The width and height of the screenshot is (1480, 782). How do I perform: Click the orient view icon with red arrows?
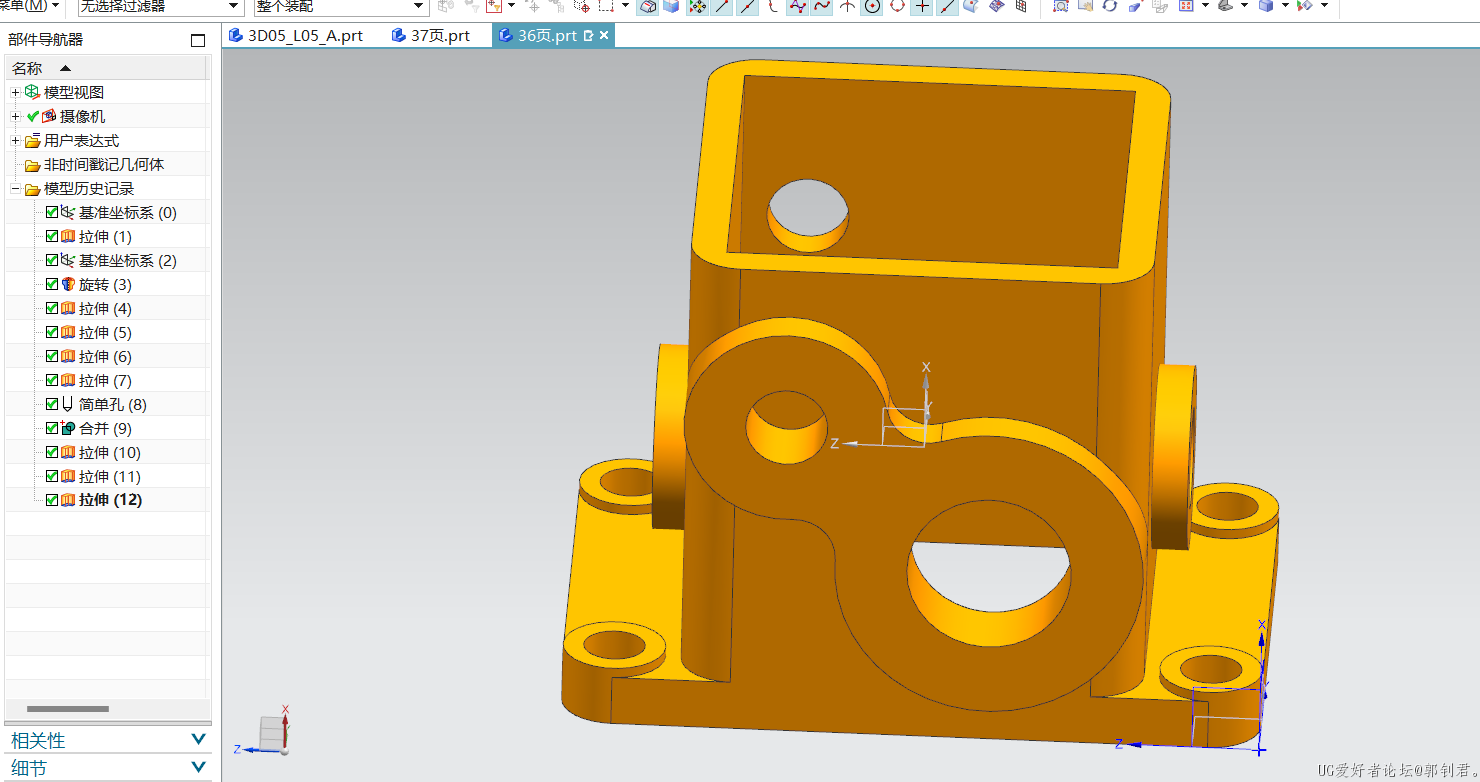point(1185,5)
